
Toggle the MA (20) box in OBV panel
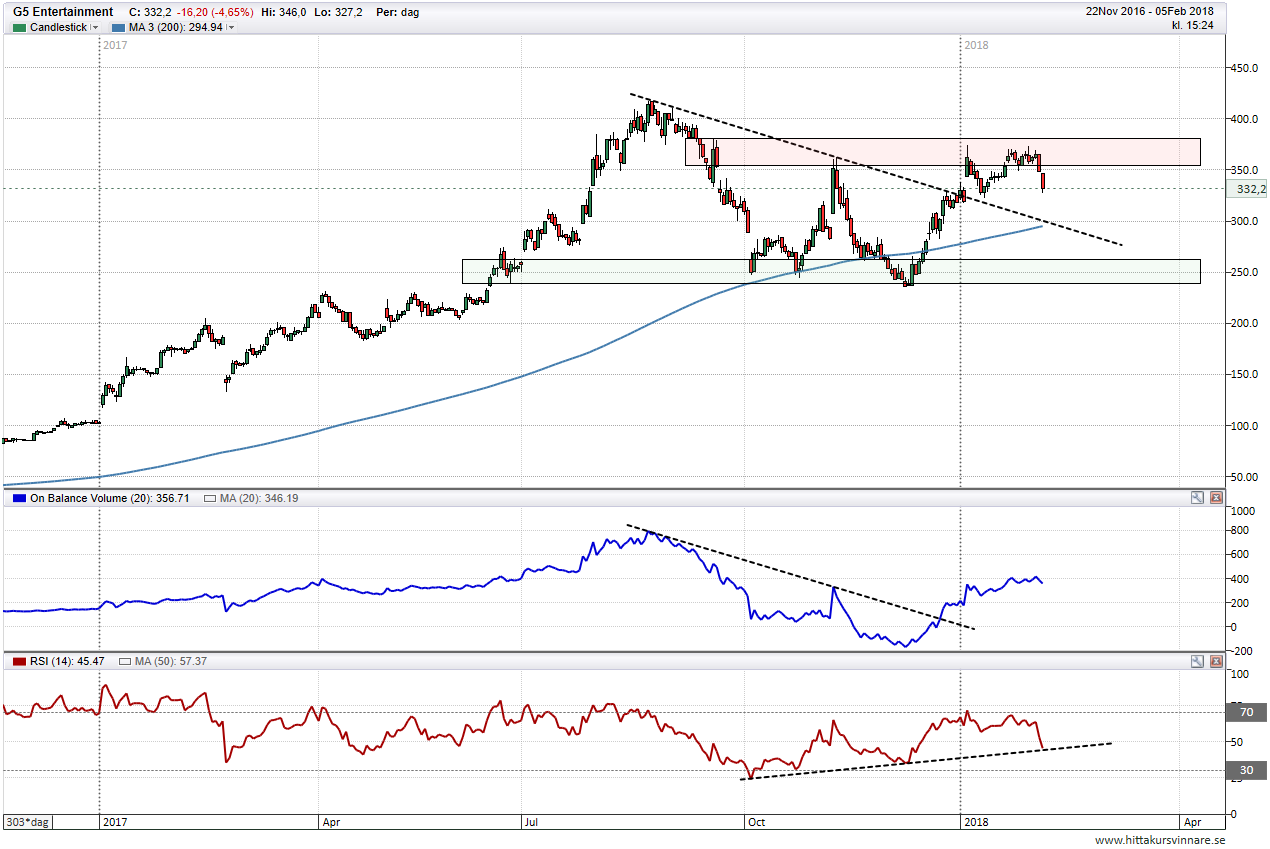point(209,497)
